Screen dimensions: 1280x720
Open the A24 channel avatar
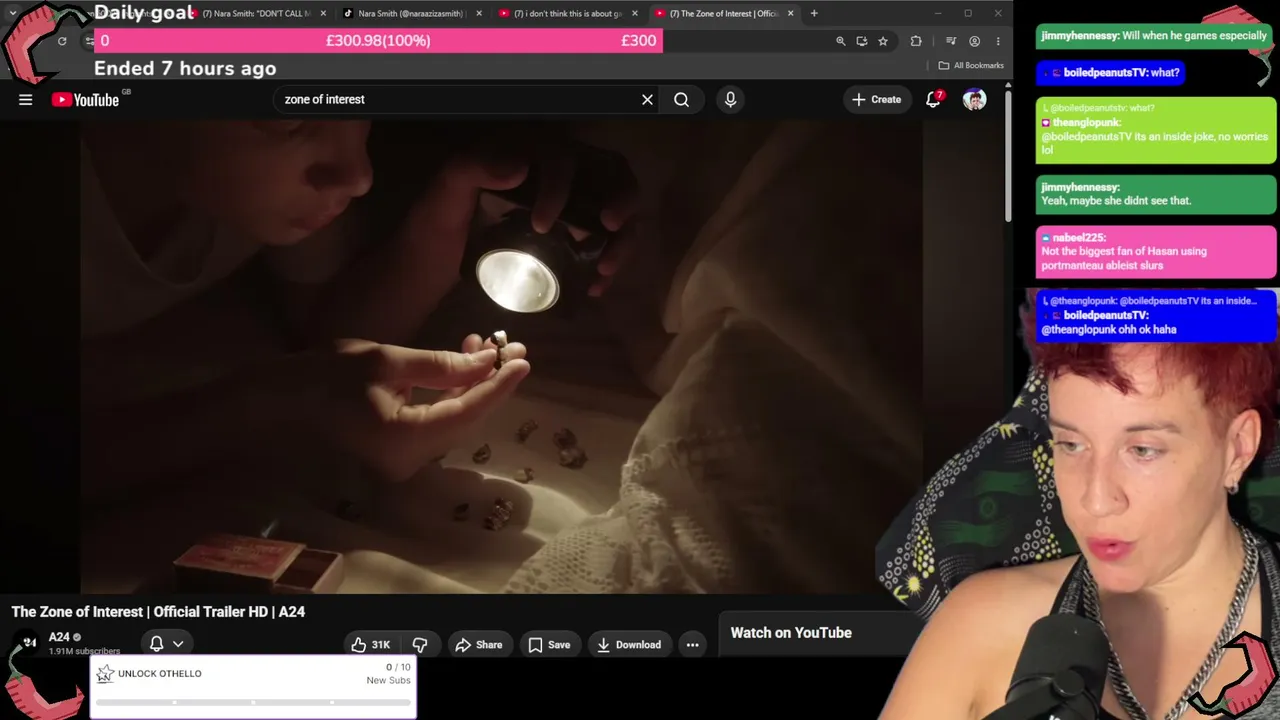(x=29, y=643)
